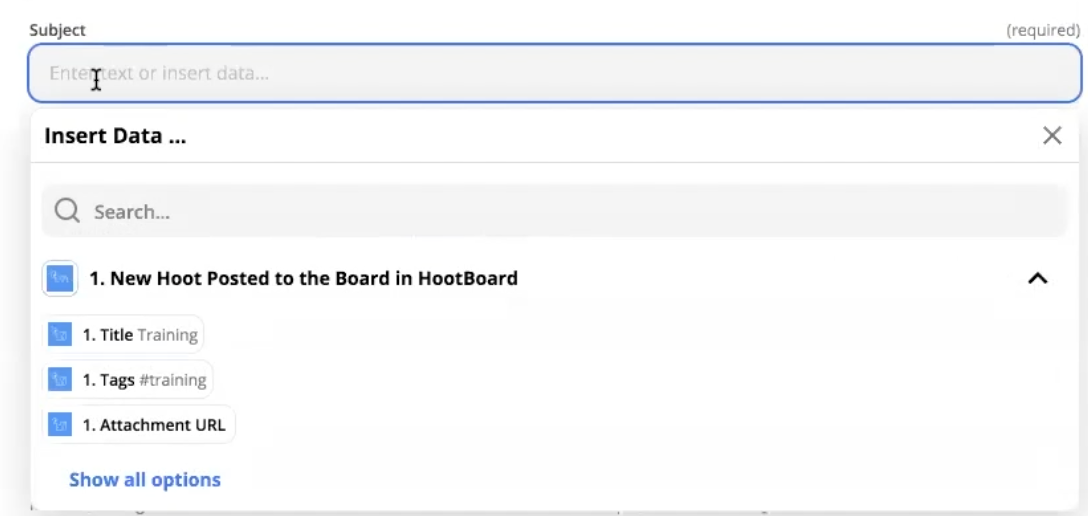Click the '#training' sample value in the Tags pill

coord(172,380)
